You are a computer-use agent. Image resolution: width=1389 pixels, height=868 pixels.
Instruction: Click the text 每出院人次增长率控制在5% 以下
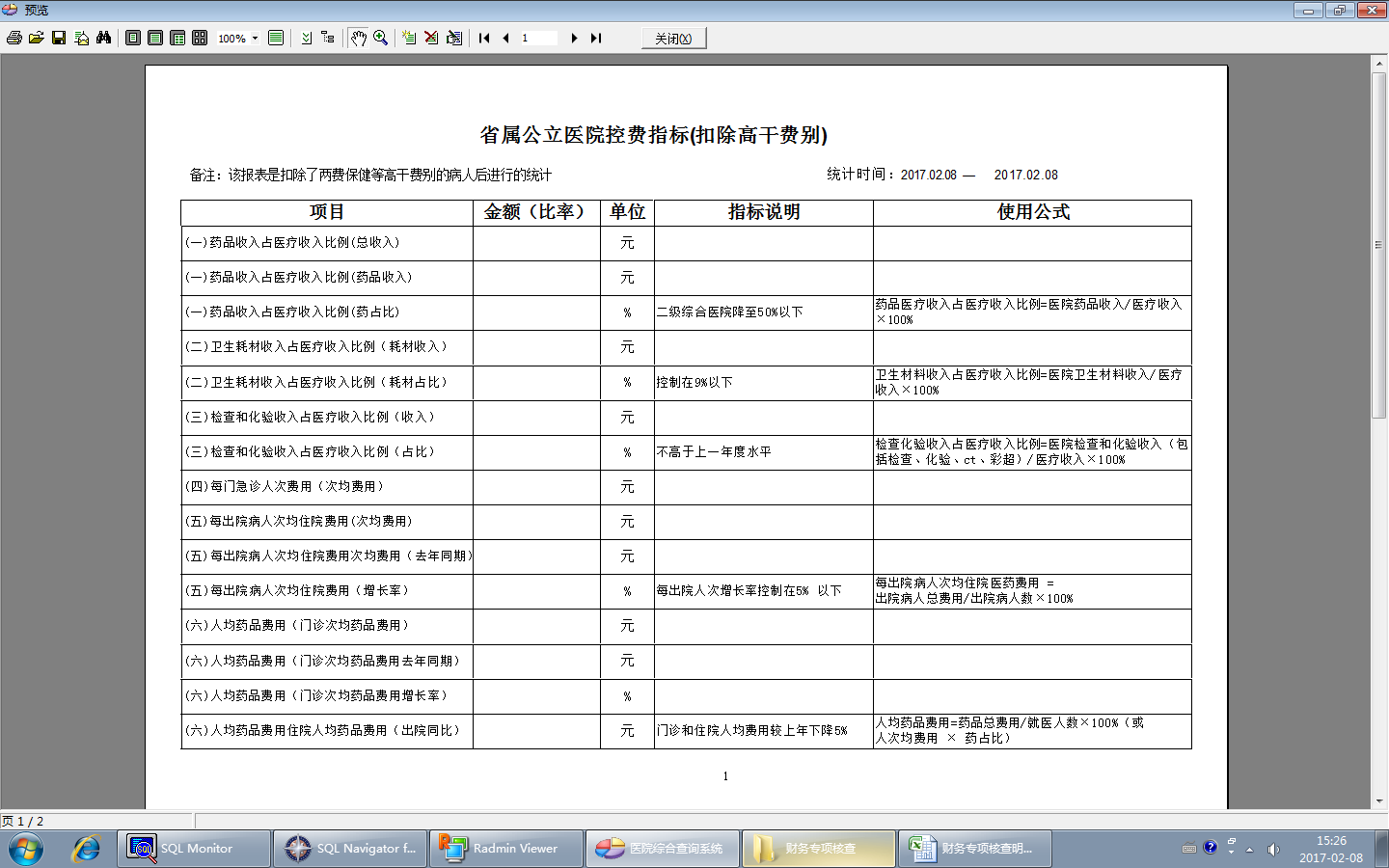[749, 591]
